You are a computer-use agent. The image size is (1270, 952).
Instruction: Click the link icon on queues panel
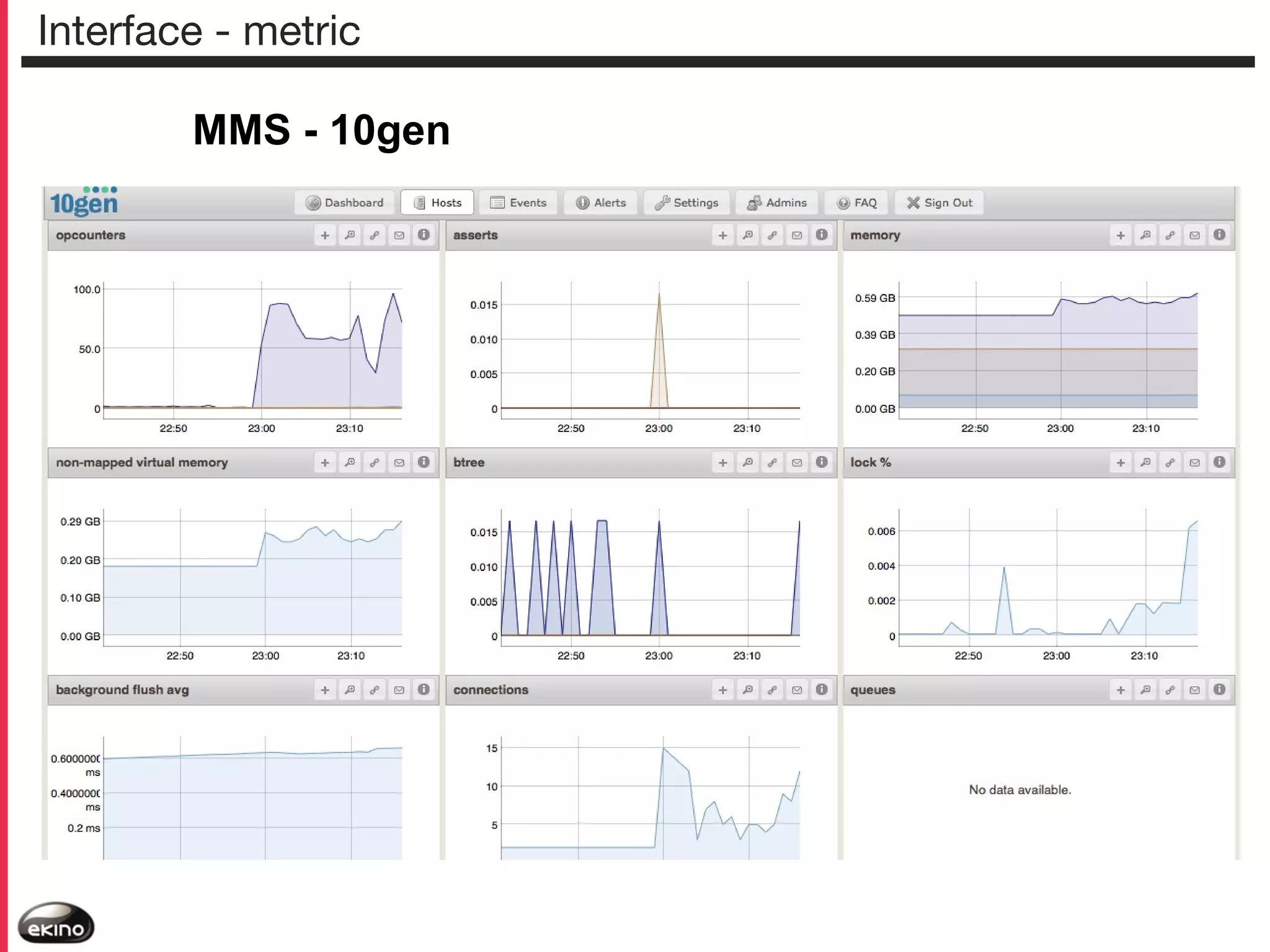click(1170, 690)
